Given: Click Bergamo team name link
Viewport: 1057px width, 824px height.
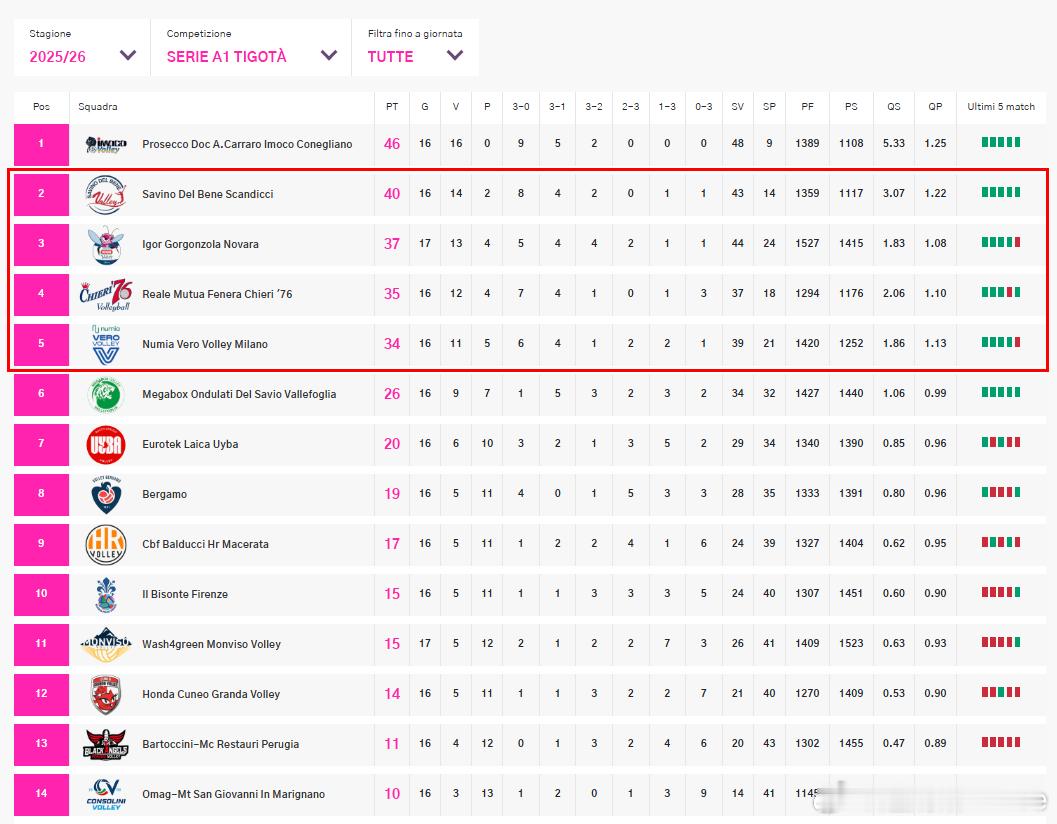Looking at the screenshot, I should pyautogui.click(x=164, y=494).
